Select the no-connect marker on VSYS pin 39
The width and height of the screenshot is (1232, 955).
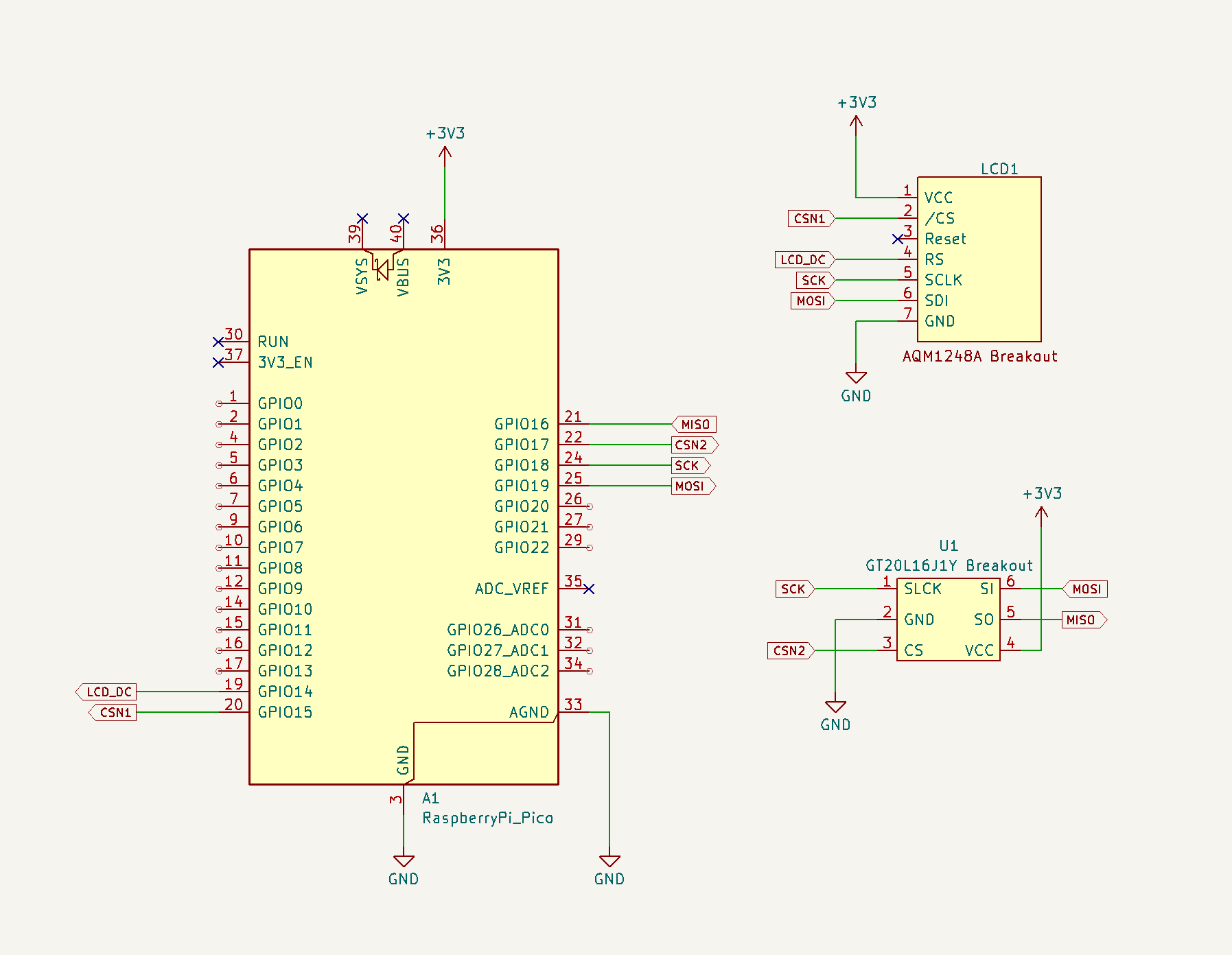click(362, 218)
